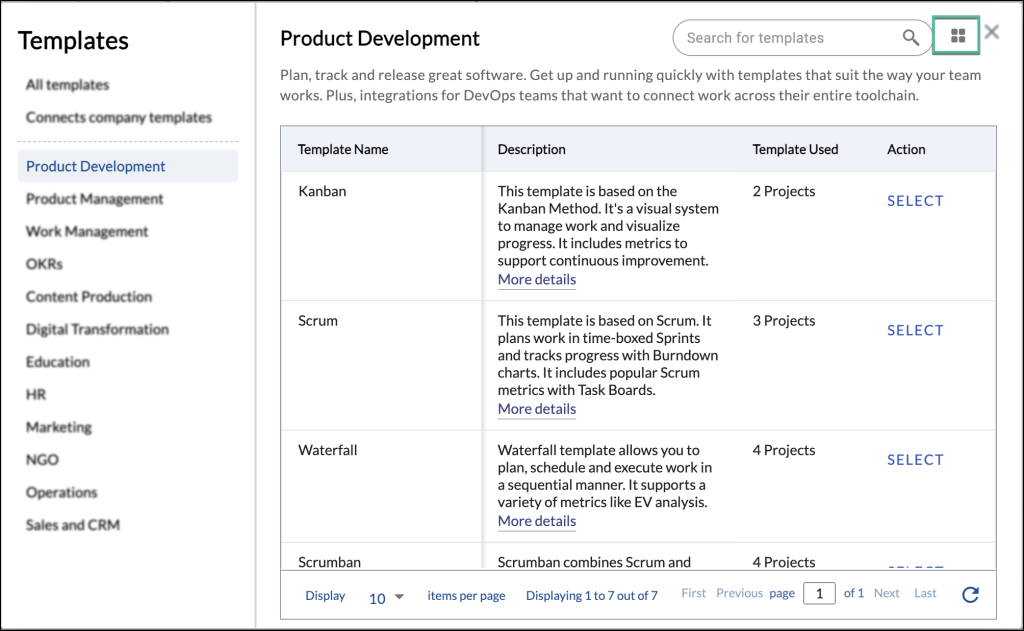The image size is (1024, 631).
Task: Go to Last page
Action: coord(925,593)
